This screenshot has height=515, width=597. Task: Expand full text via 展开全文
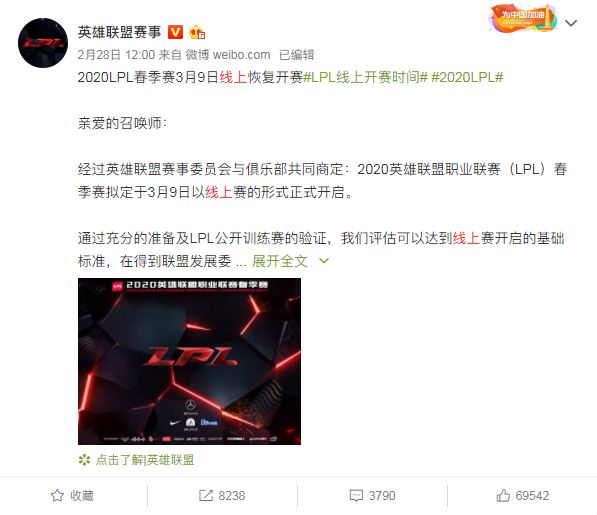pyautogui.click(x=279, y=261)
